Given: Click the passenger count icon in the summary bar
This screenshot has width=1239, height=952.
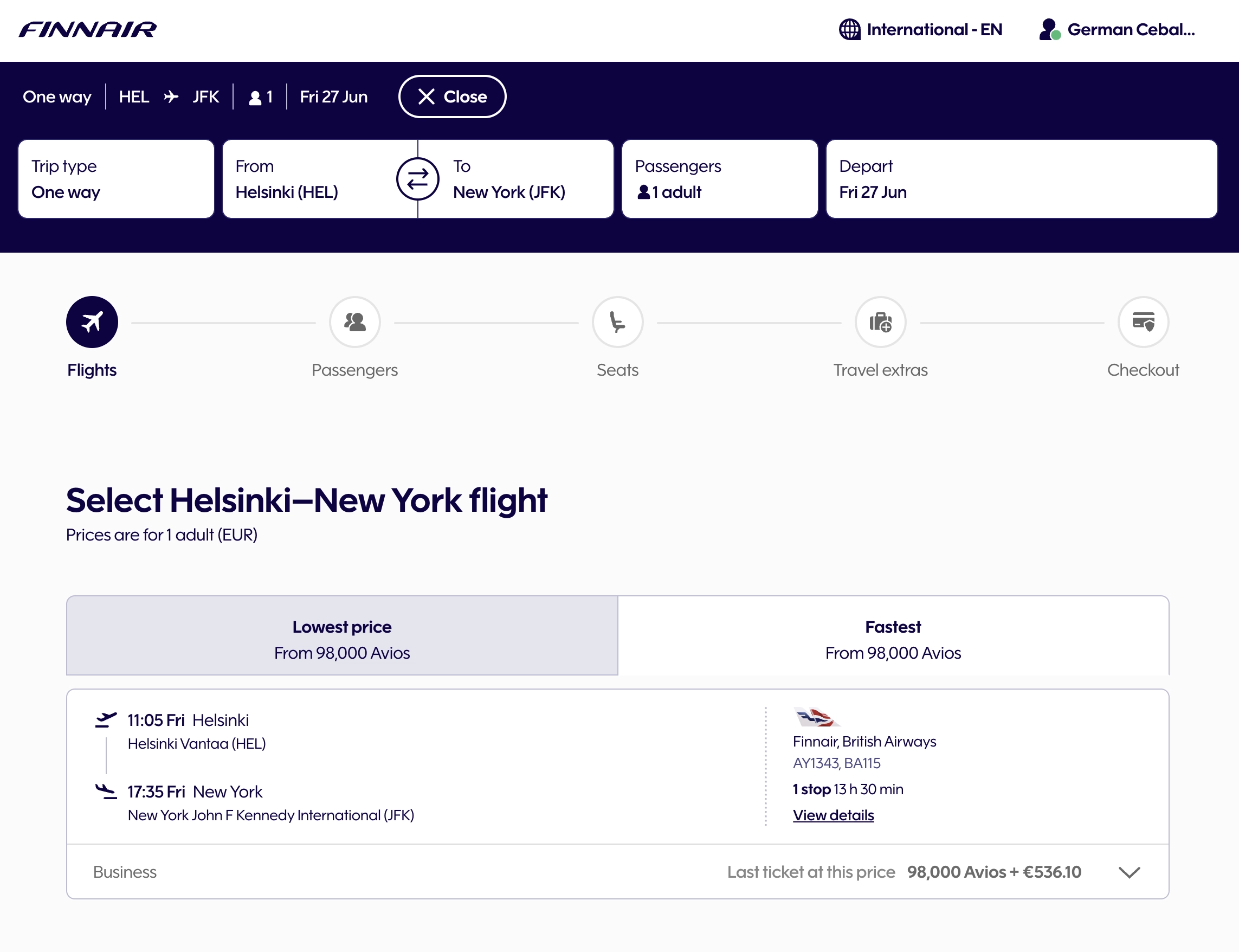Looking at the screenshot, I should [255, 98].
